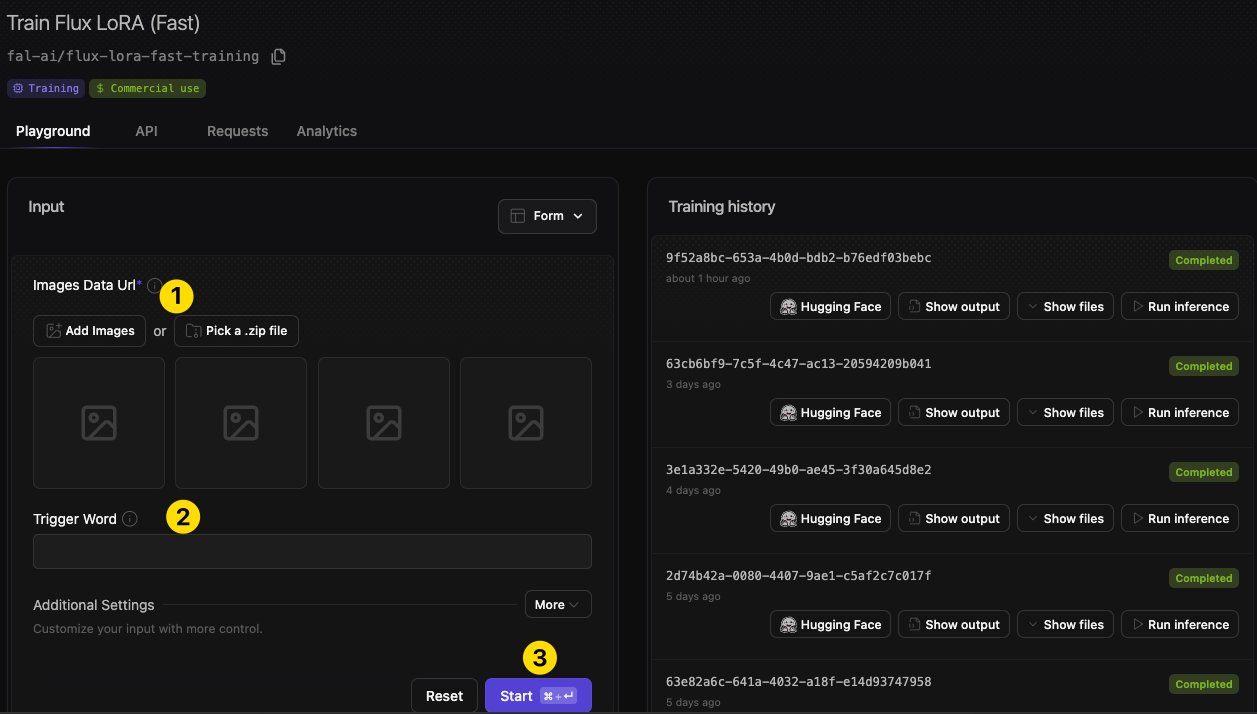
Task: Click the 'about 1 hour ago' timestamp
Action: coord(708,278)
